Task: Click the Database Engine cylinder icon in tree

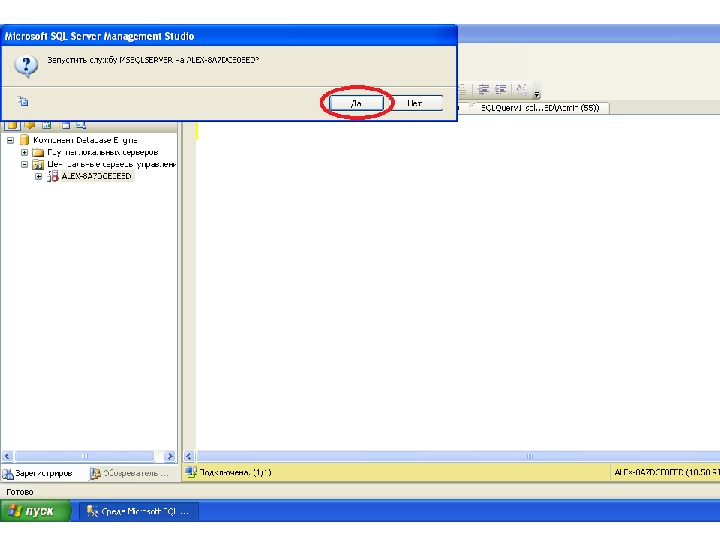Action: [25, 140]
